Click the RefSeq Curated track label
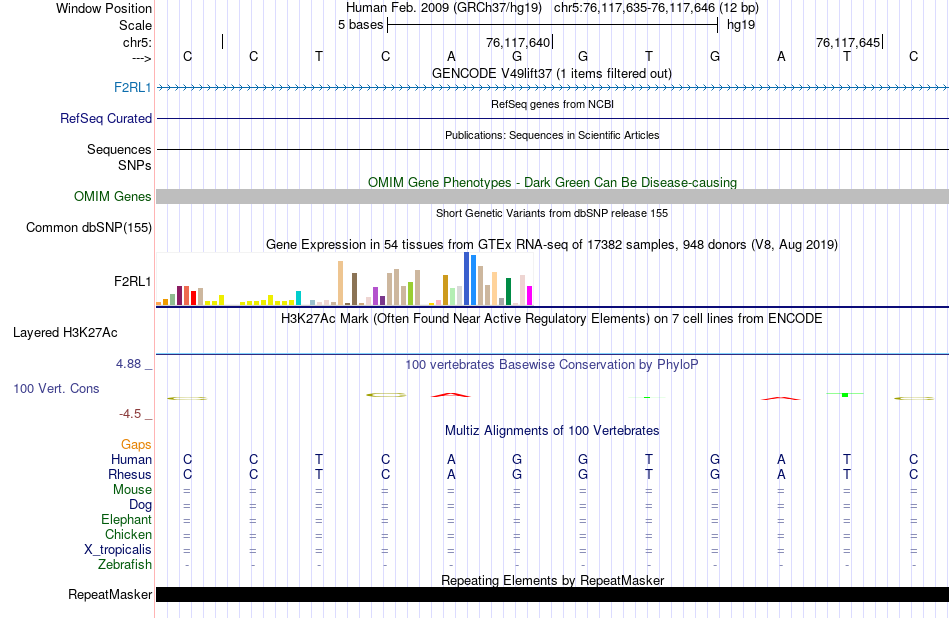This screenshot has width=950, height=618. point(106,118)
